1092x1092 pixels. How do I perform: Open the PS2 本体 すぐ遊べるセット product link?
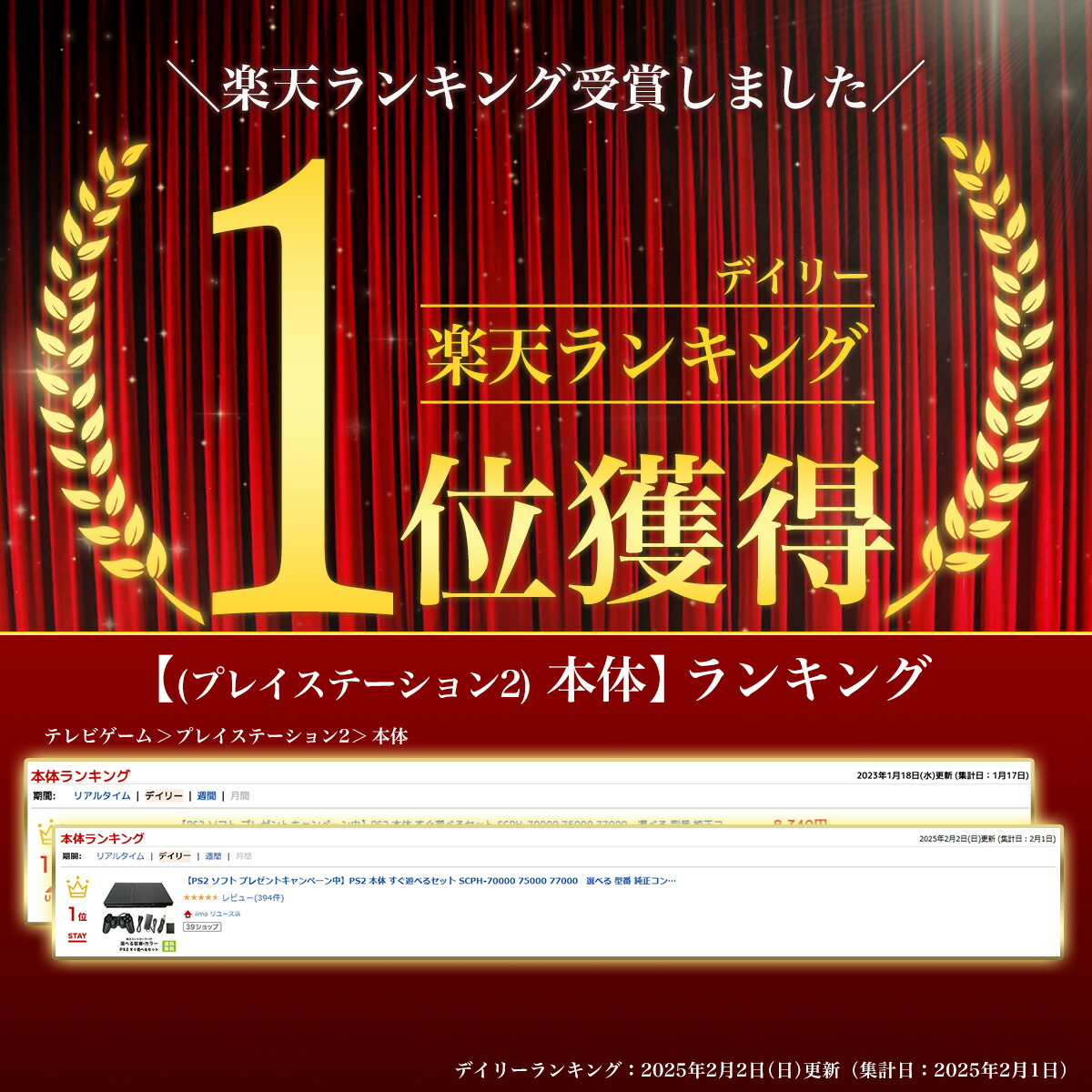(x=430, y=881)
